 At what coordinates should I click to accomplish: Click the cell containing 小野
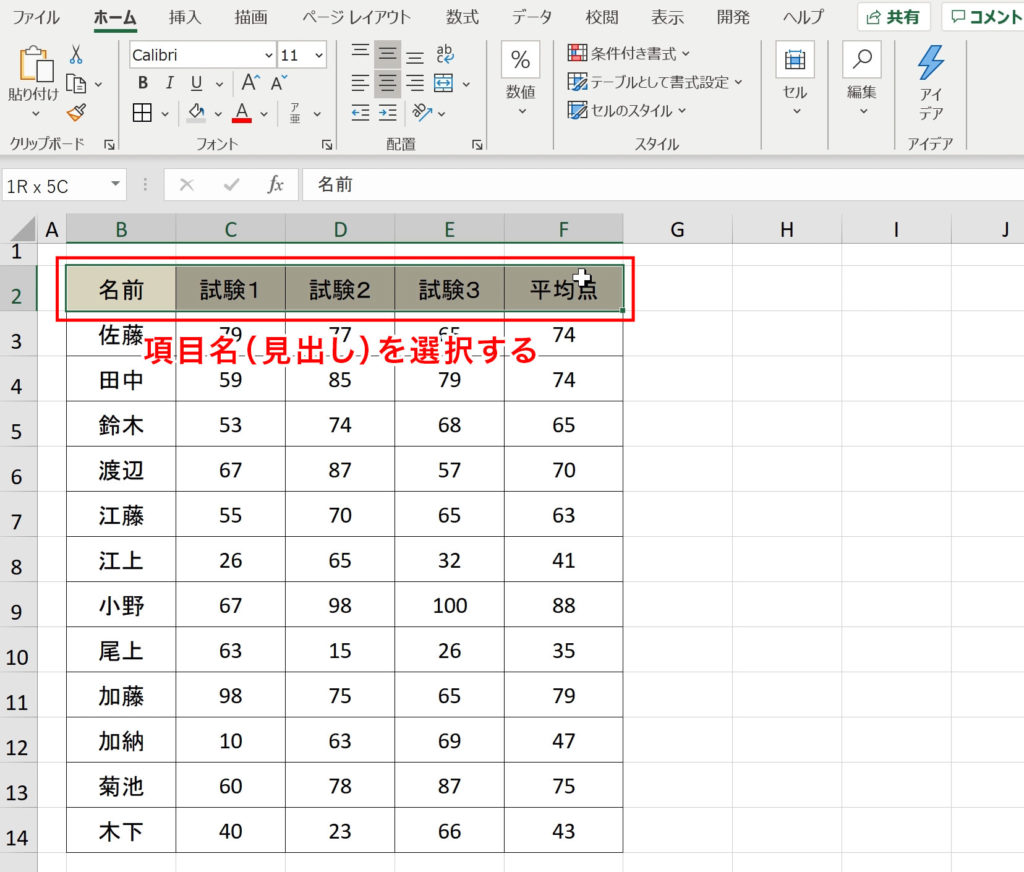tap(121, 605)
